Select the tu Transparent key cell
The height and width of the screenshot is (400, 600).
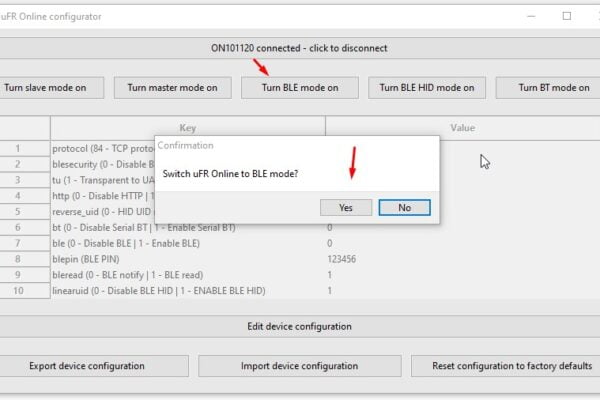click(x=103, y=180)
